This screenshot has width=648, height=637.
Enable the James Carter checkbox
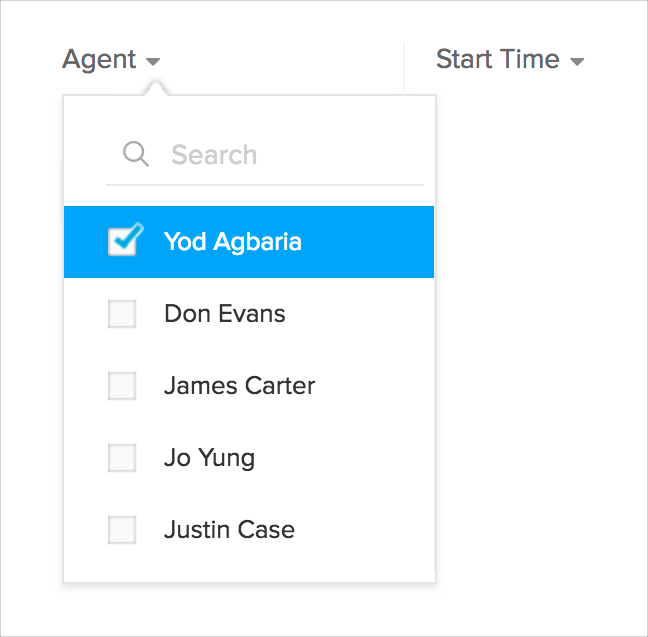pyautogui.click(x=122, y=386)
